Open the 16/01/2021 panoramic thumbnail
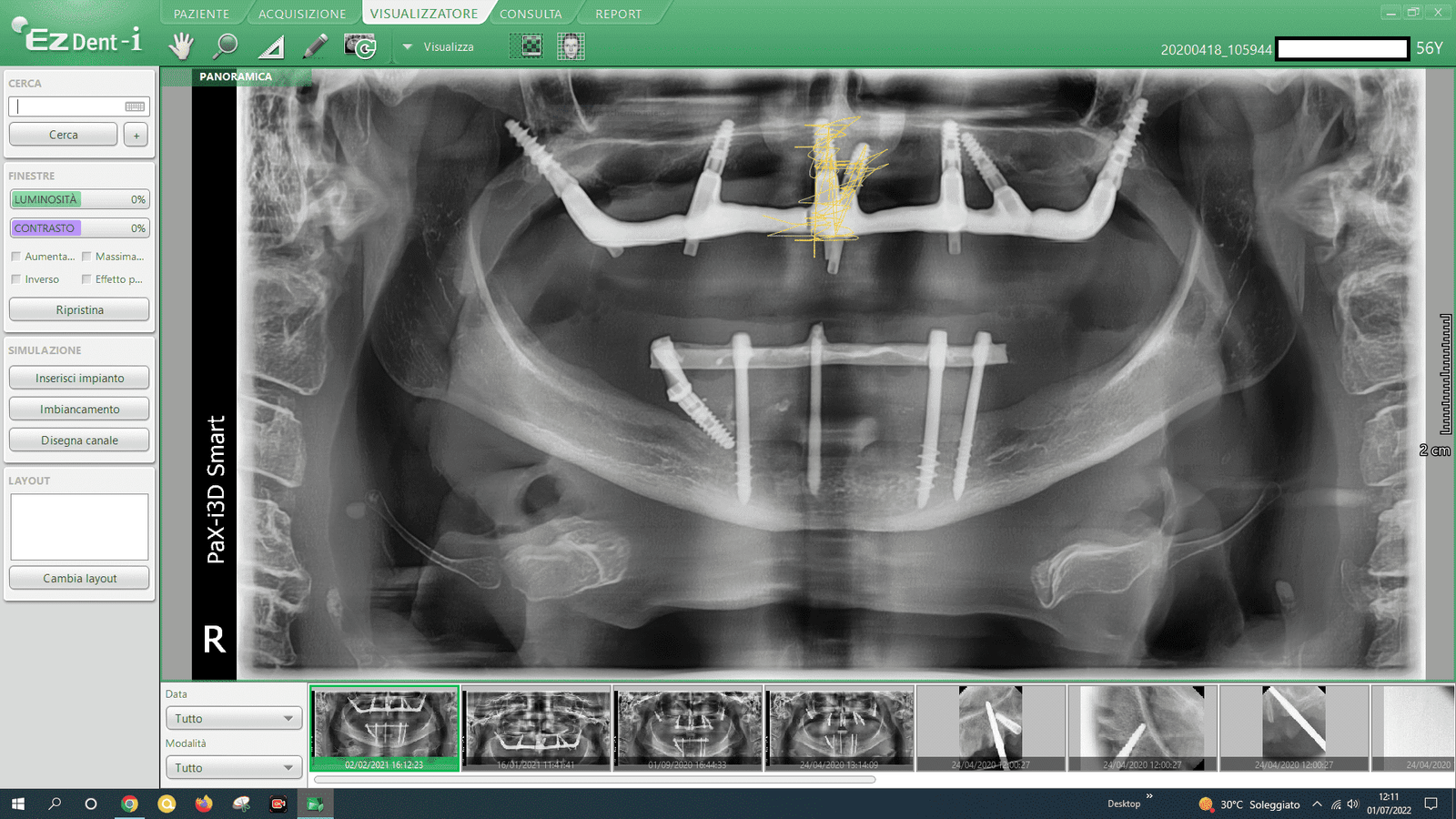Image resolution: width=1456 pixels, height=819 pixels. [x=536, y=728]
